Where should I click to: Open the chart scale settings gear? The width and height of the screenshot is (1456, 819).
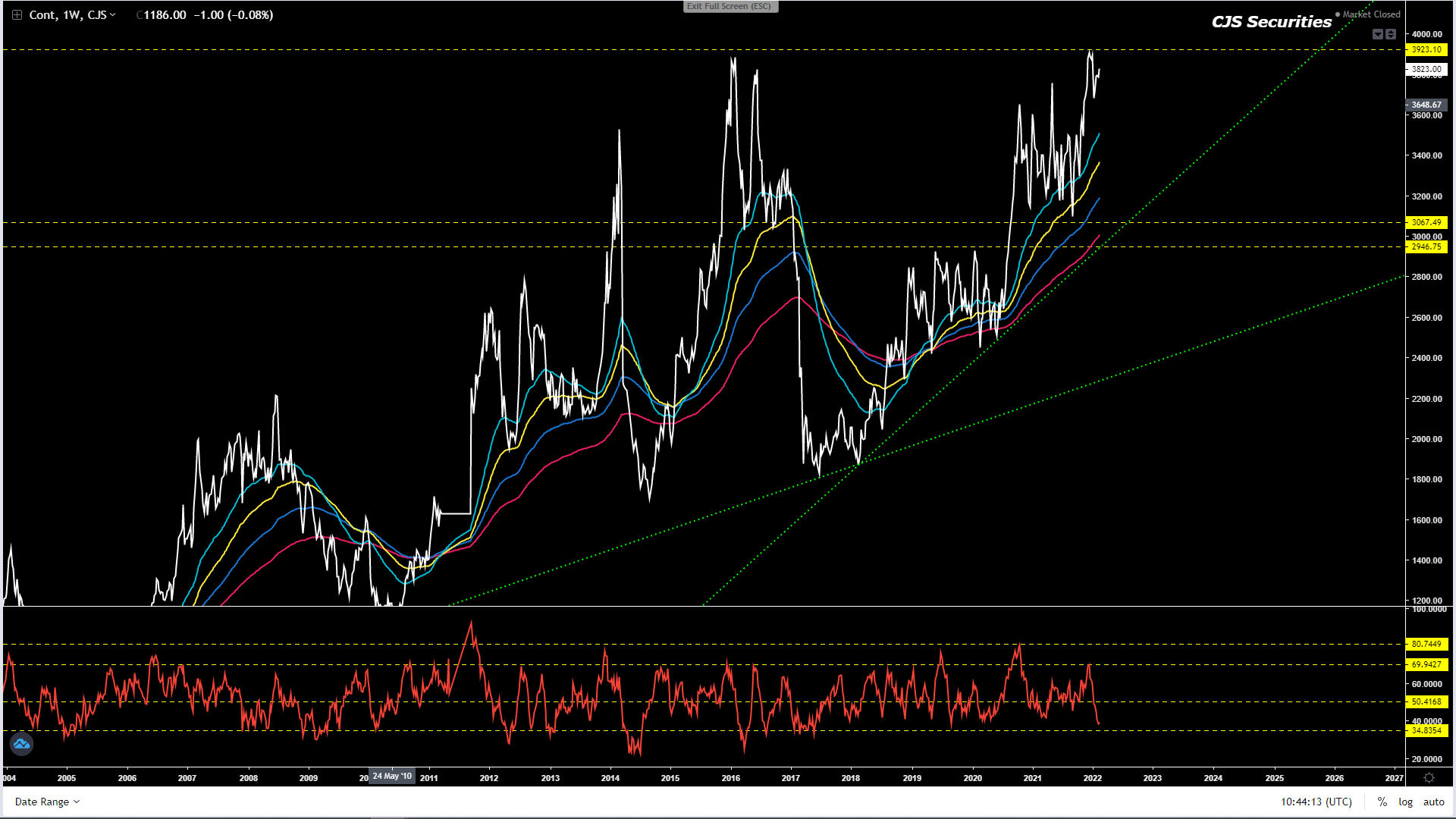click(x=1429, y=778)
